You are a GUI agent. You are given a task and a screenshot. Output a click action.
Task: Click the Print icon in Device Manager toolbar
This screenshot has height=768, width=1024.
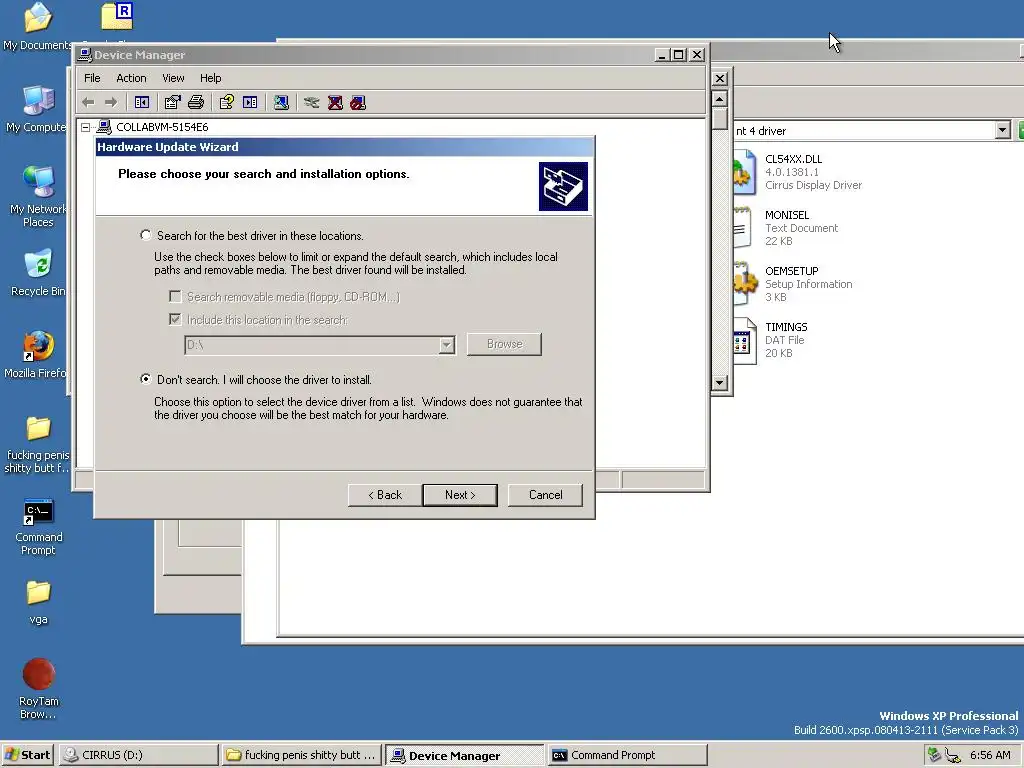[x=196, y=103]
